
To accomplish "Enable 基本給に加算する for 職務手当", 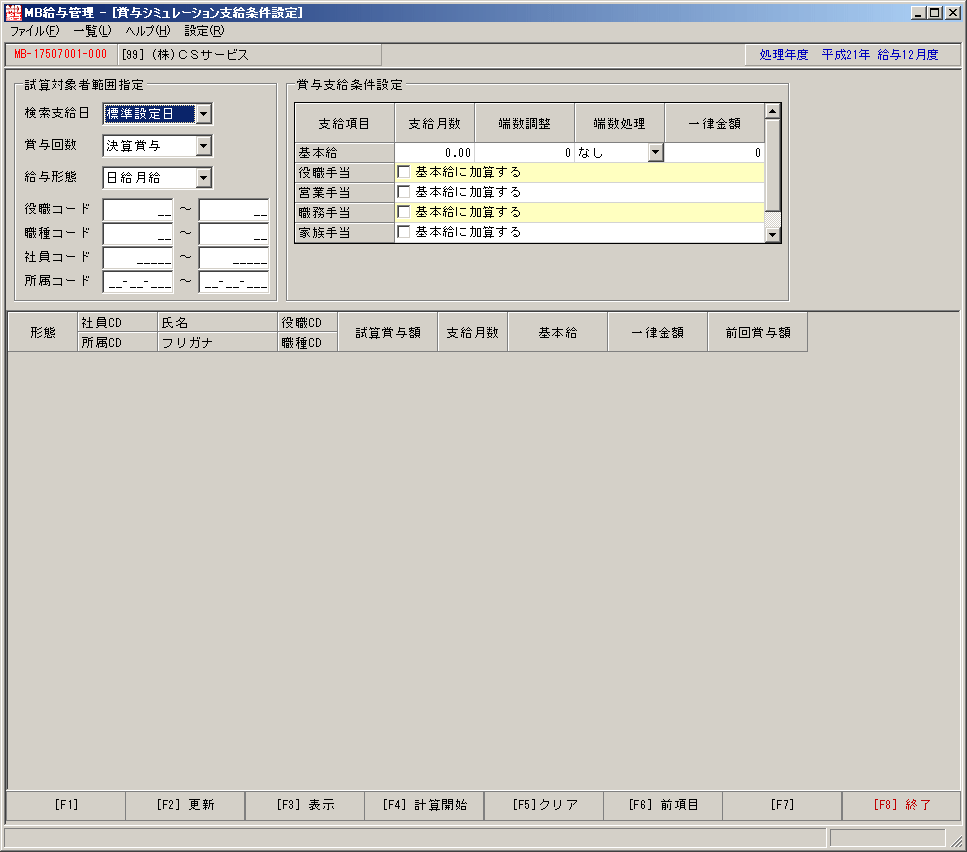I will pos(404,212).
